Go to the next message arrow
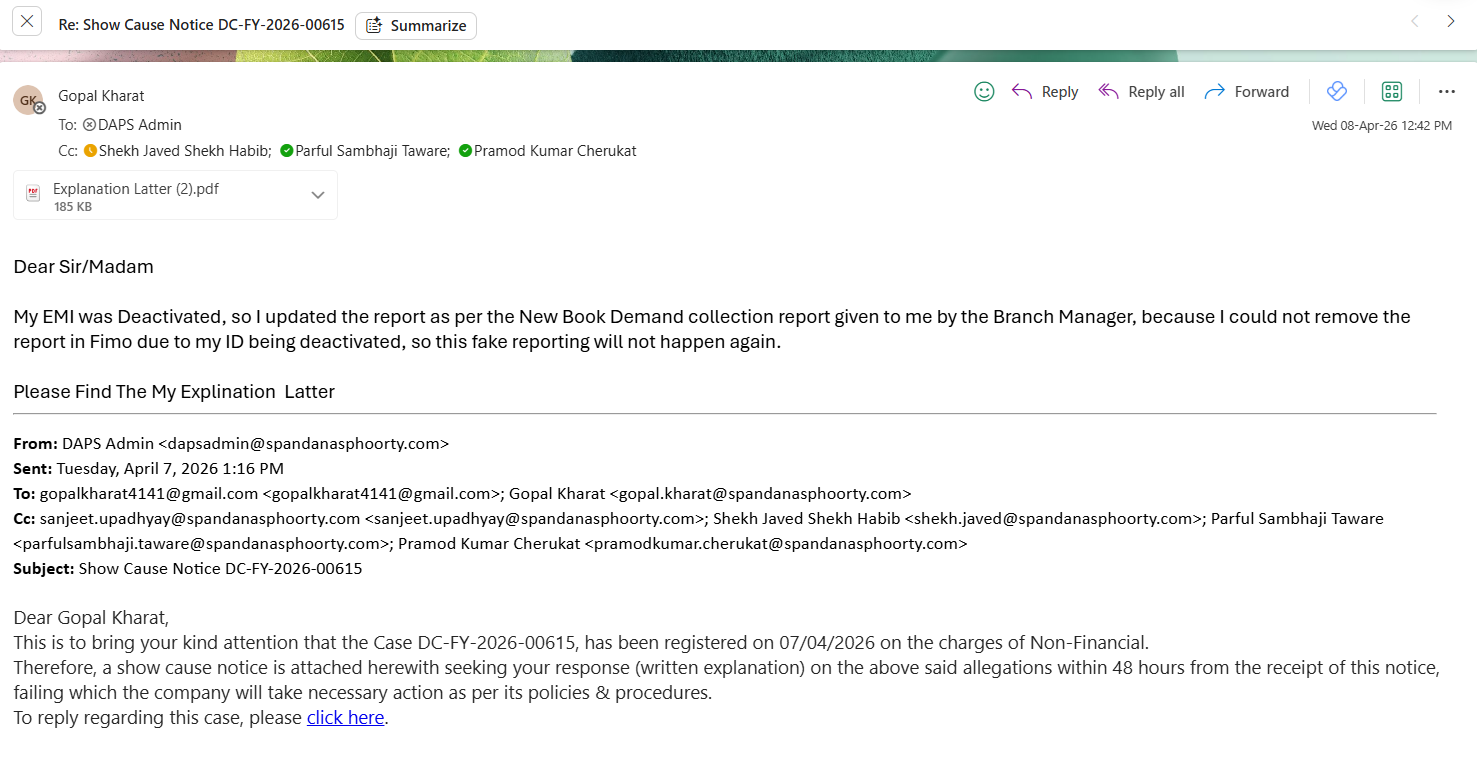1477x762 pixels. point(1450,21)
